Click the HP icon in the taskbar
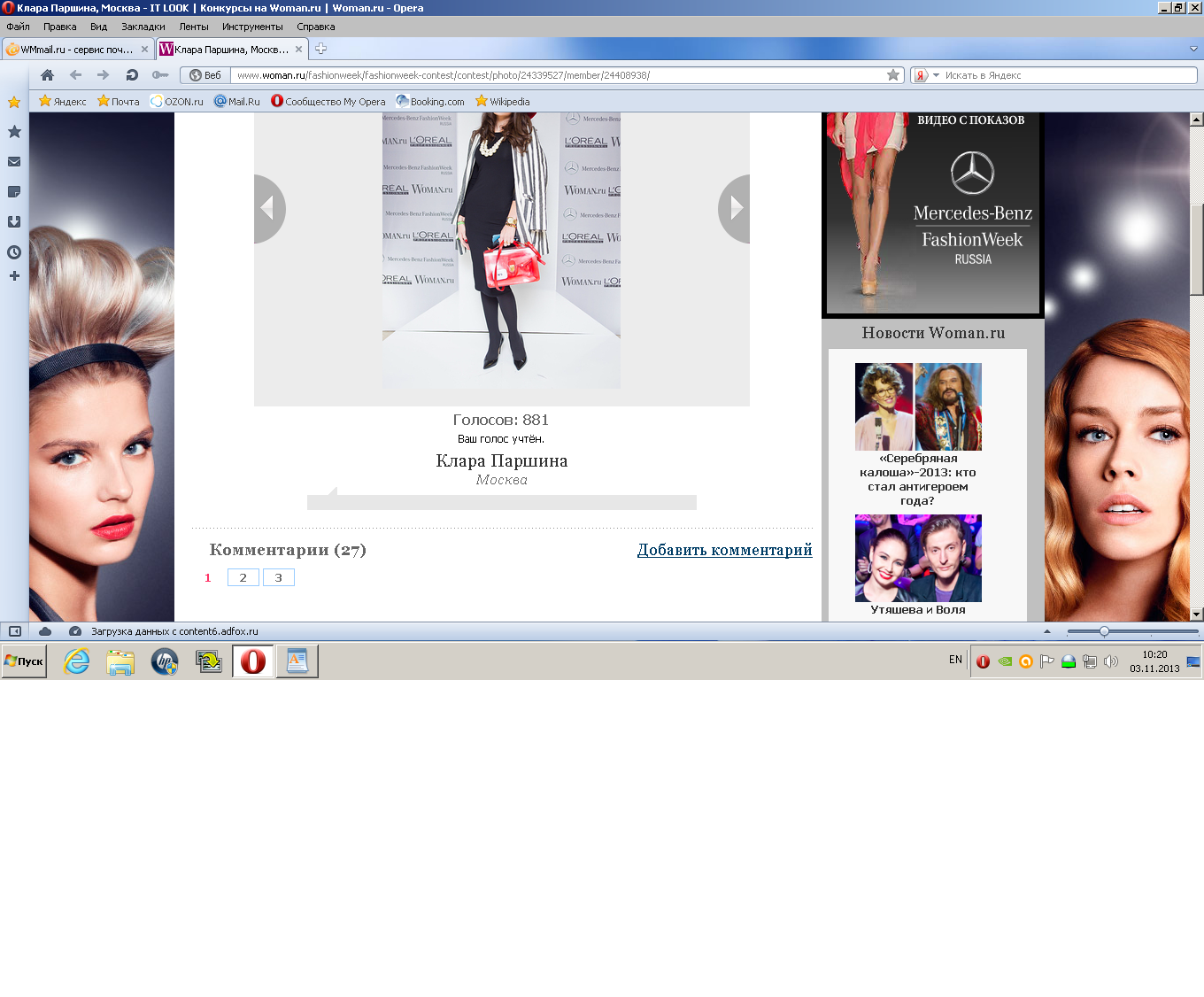Screen dimensions: 1204x997 (x=165, y=661)
